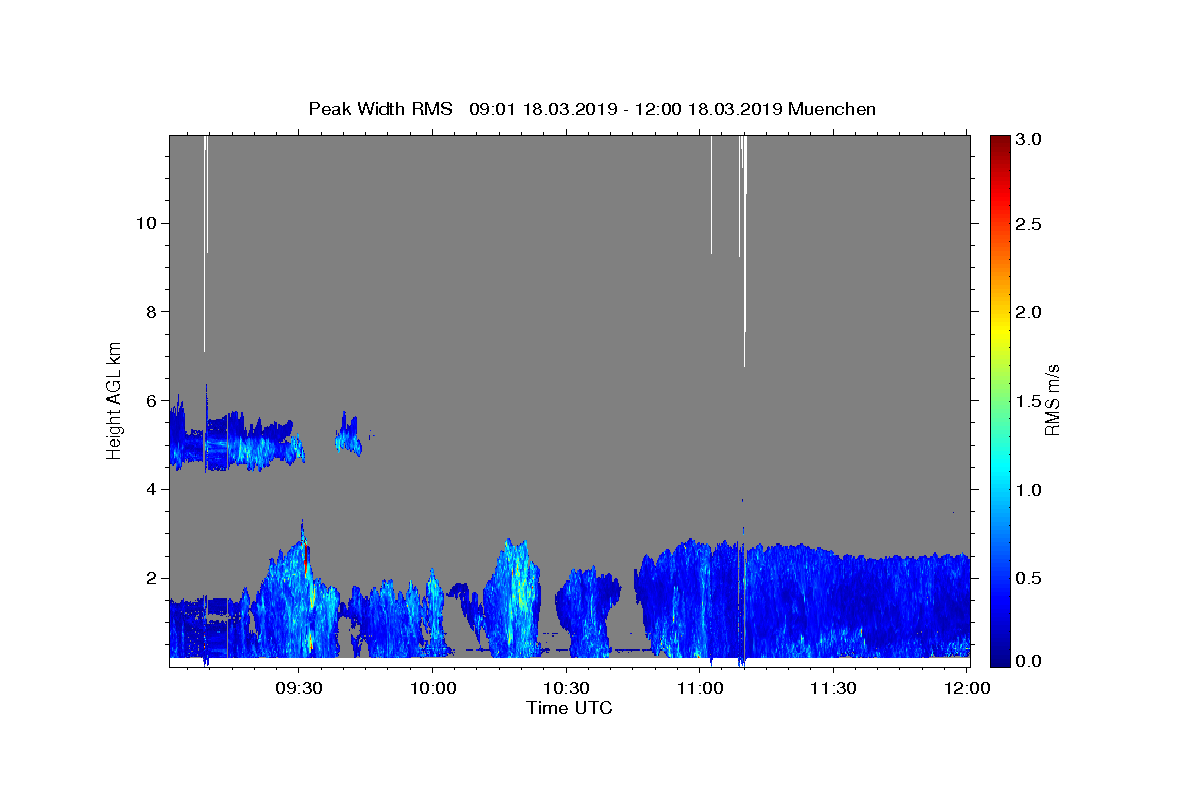Click the 11:30 time tick label
The image size is (1200, 800).
833,688
